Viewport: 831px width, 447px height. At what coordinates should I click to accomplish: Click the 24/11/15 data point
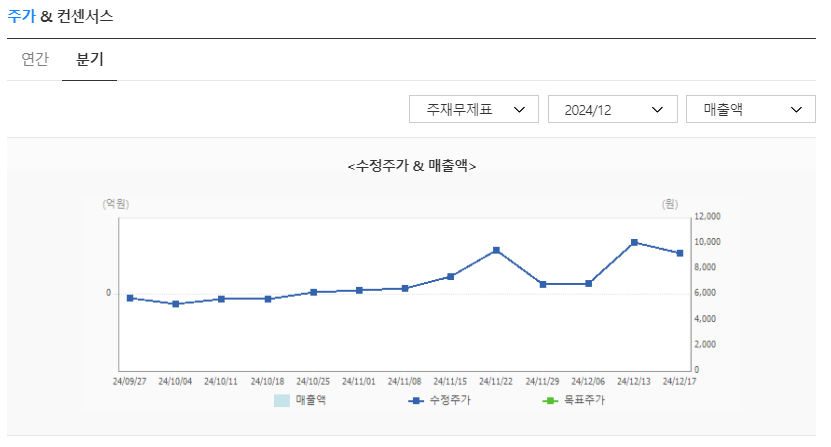[450, 276]
